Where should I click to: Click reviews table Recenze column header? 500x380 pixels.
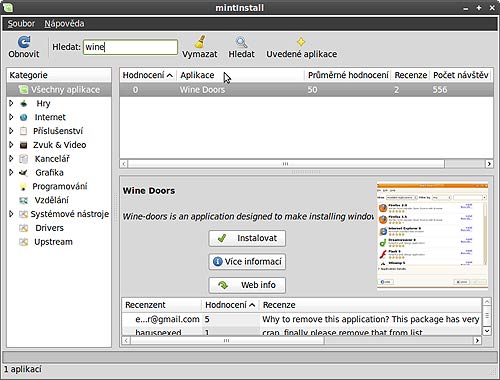(371, 305)
